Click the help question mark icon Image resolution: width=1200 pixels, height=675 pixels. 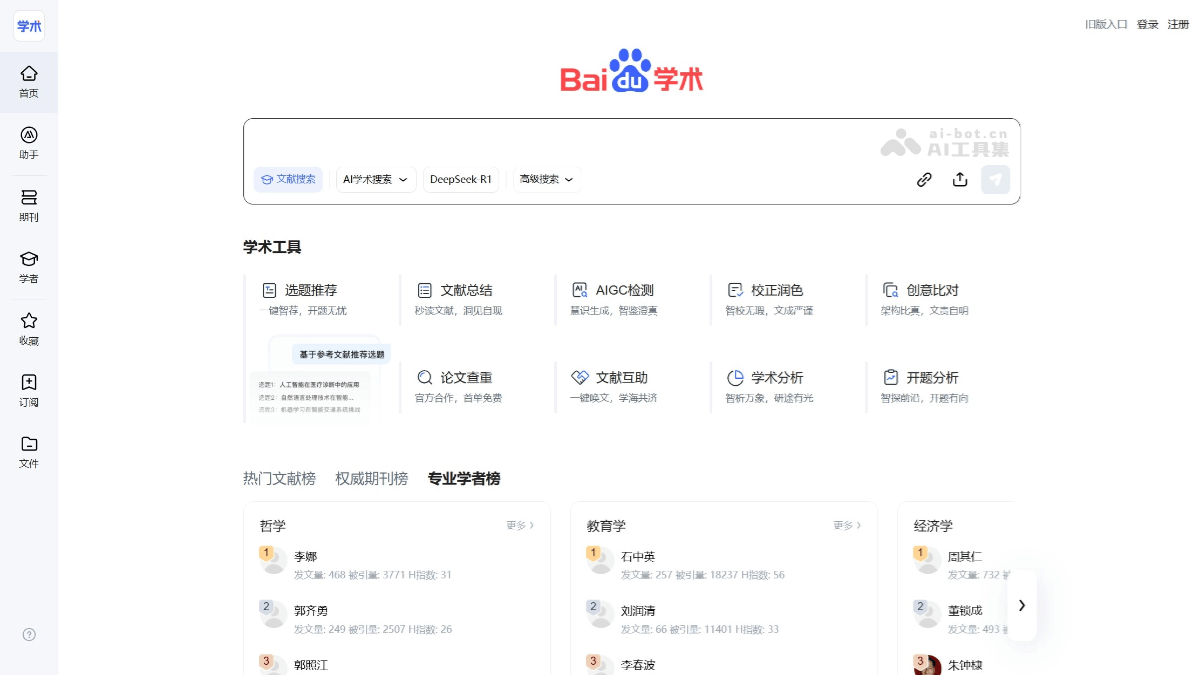pos(29,634)
